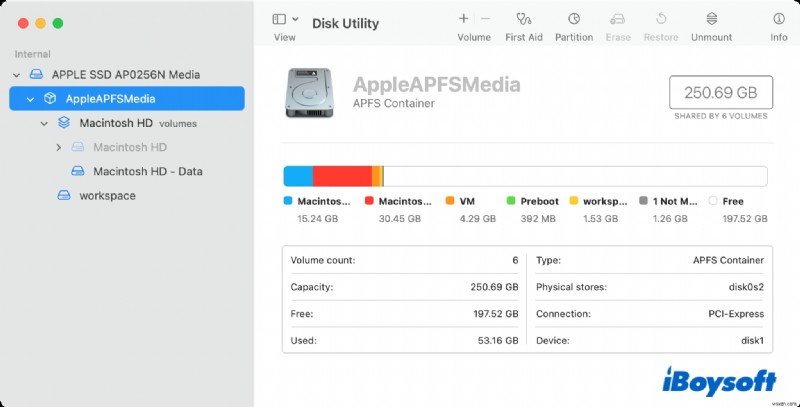Viewport: 800px width, 407px height.
Task: Collapse the AppleAPFSMedia container chevron
Action: (x=30, y=99)
